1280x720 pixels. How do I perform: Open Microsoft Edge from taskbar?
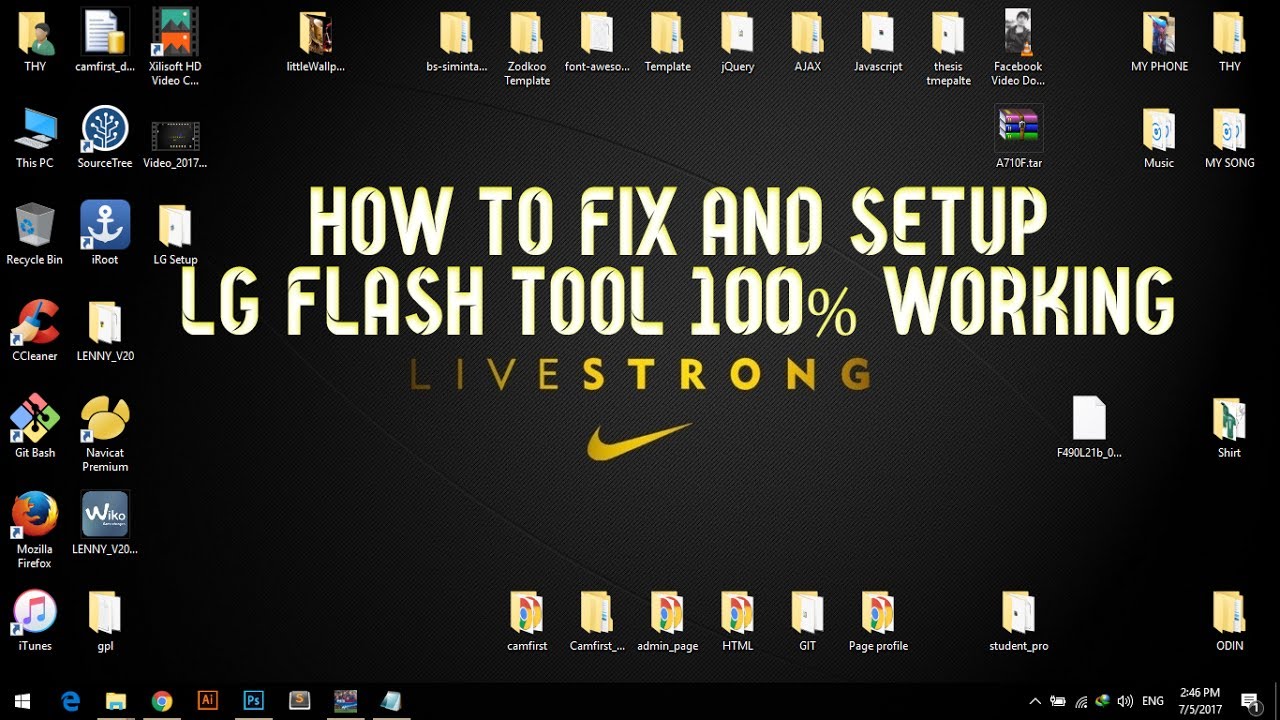tap(70, 701)
